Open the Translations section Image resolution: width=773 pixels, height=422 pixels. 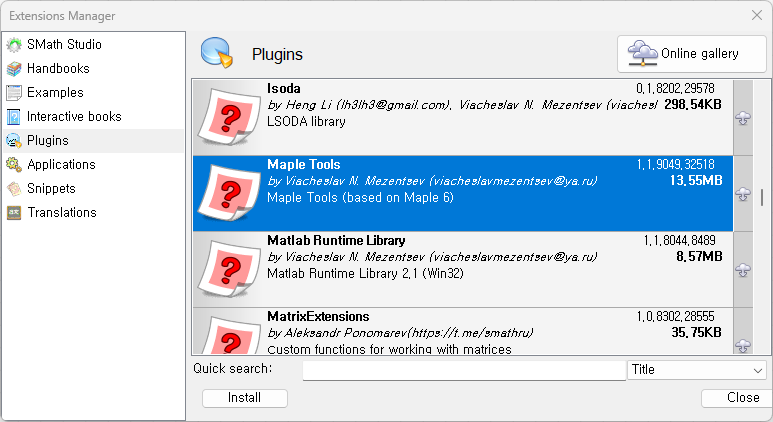(x=62, y=213)
